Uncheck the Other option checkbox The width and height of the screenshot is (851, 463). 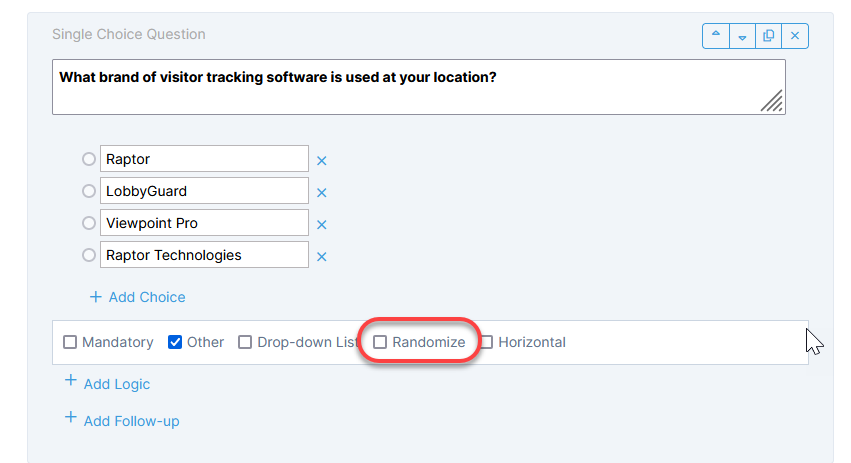tap(175, 342)
